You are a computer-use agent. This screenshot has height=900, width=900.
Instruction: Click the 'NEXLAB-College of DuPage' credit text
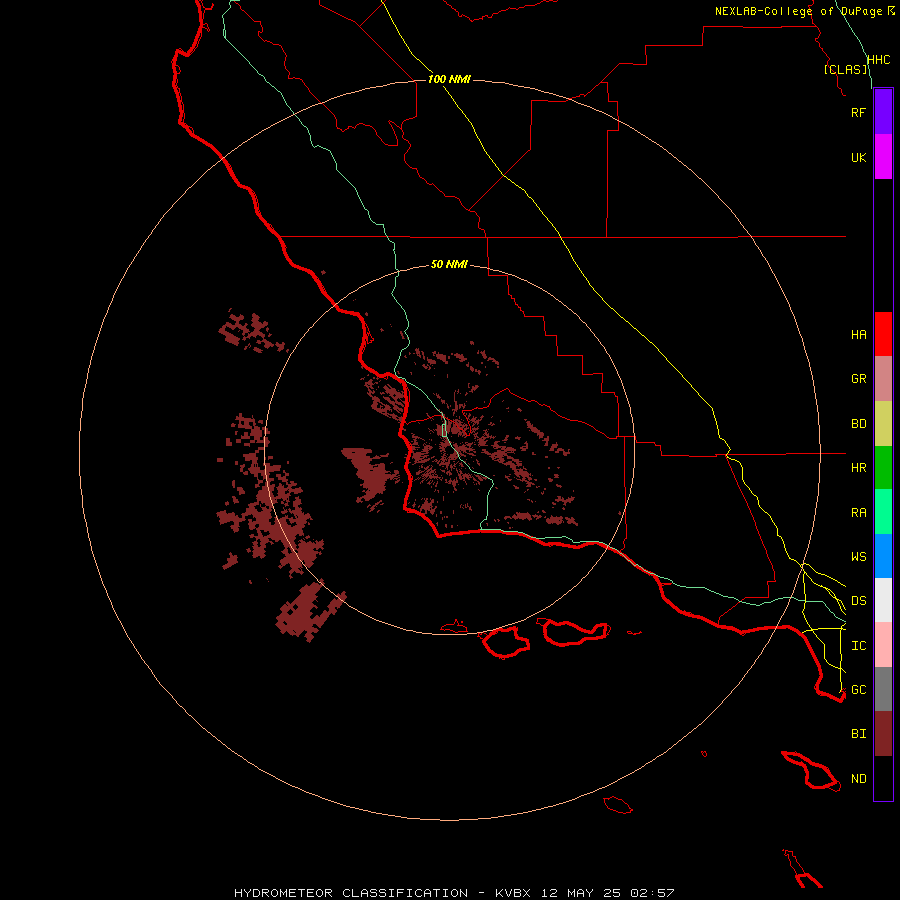tap(798, 11)
